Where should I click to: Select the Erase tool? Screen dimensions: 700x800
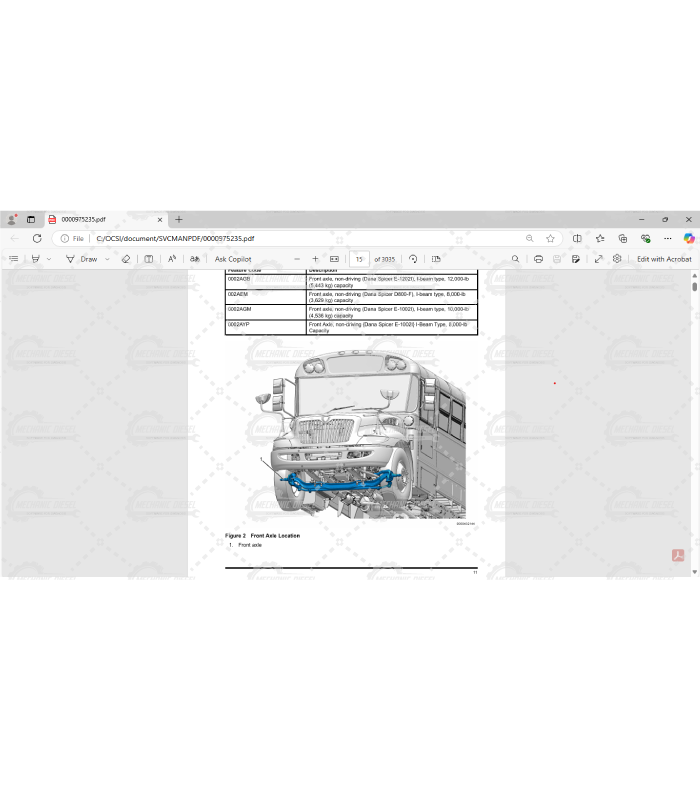pos(126,259)
